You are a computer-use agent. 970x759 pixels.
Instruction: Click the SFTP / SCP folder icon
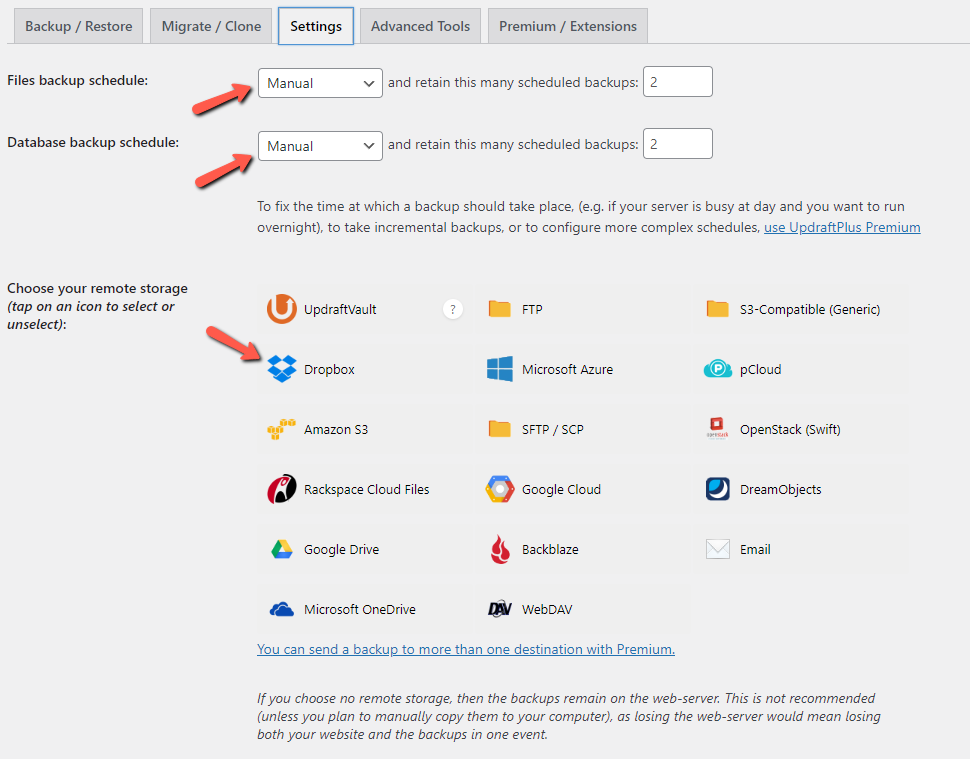[x=499, y=429]
